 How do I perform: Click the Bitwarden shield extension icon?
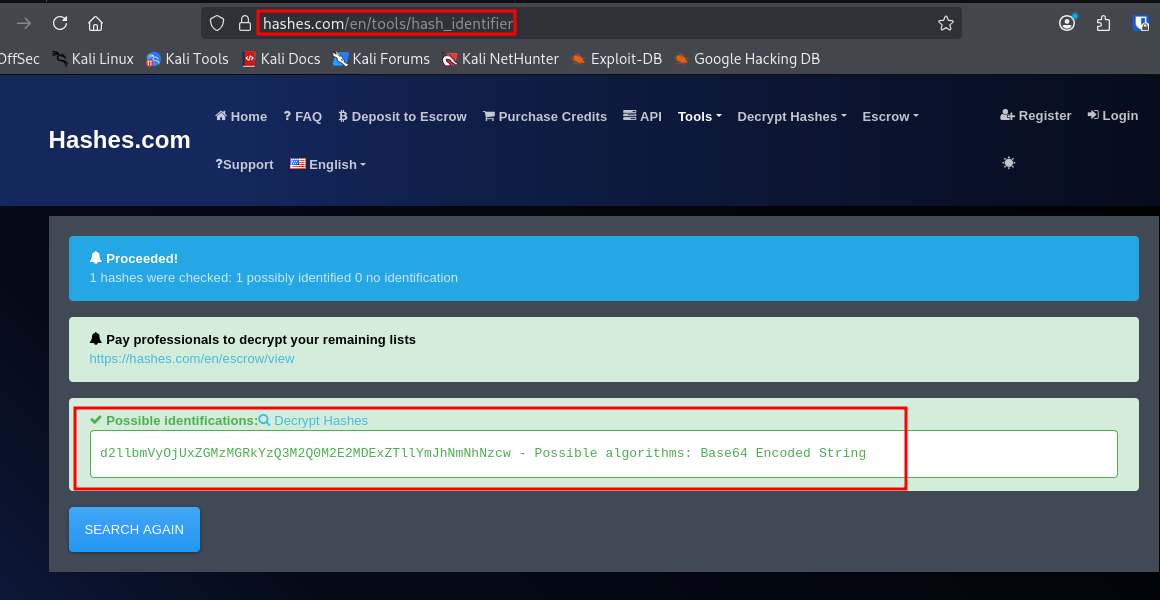click(x=1141, y=23)
